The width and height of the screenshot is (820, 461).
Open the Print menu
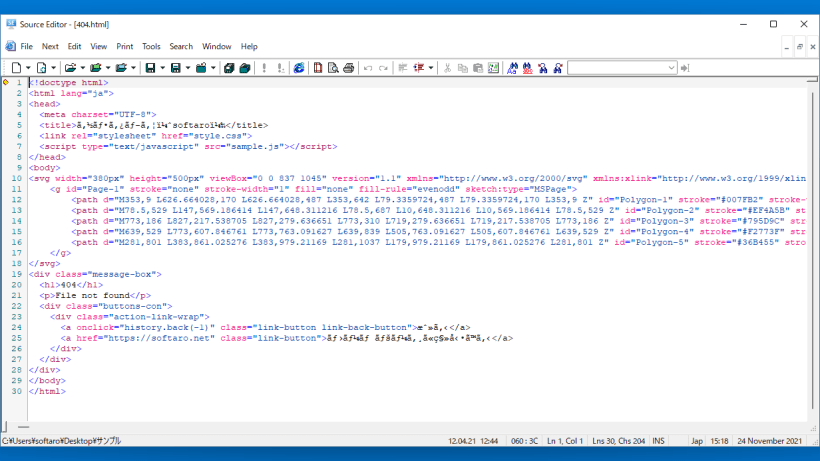coord(124,47)
